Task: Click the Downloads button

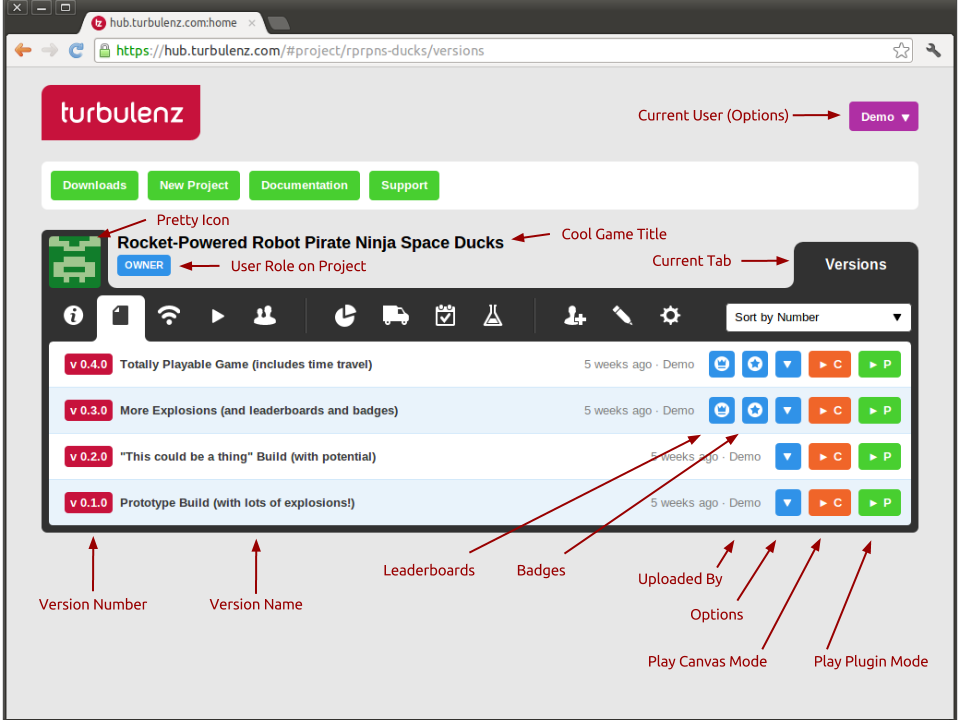Action: pyautogui.click(x=94, y=186)
